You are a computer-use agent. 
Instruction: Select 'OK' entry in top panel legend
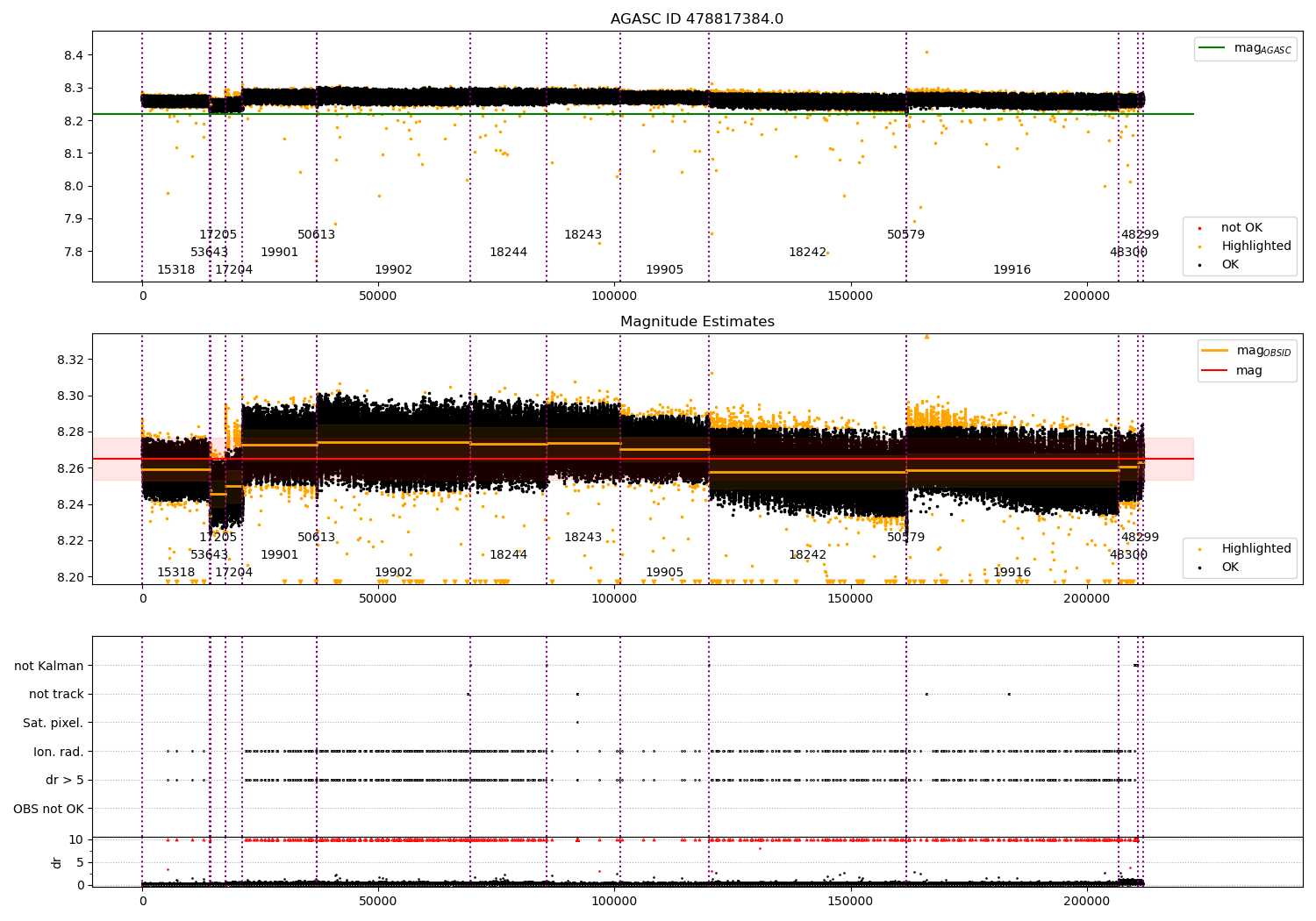[x=1230, y=265]
